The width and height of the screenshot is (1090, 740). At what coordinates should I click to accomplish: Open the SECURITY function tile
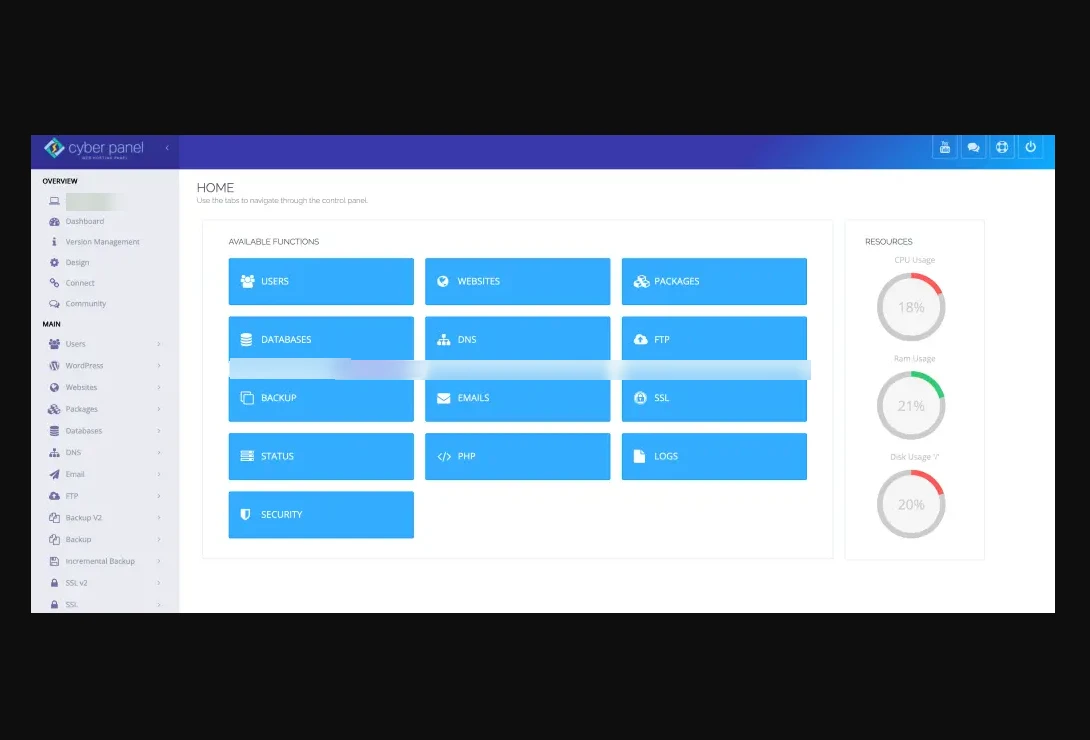pos(321,515)
